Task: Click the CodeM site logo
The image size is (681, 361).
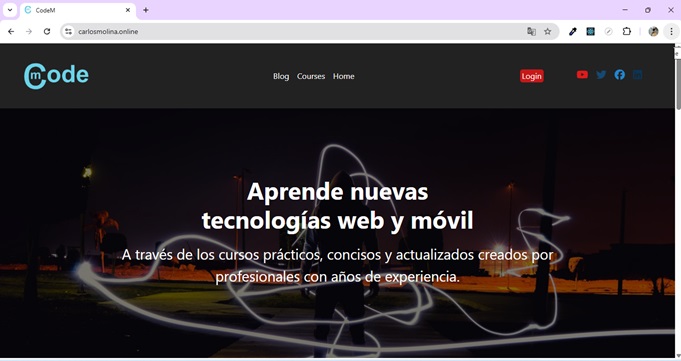Action: [x=56, y=76]
